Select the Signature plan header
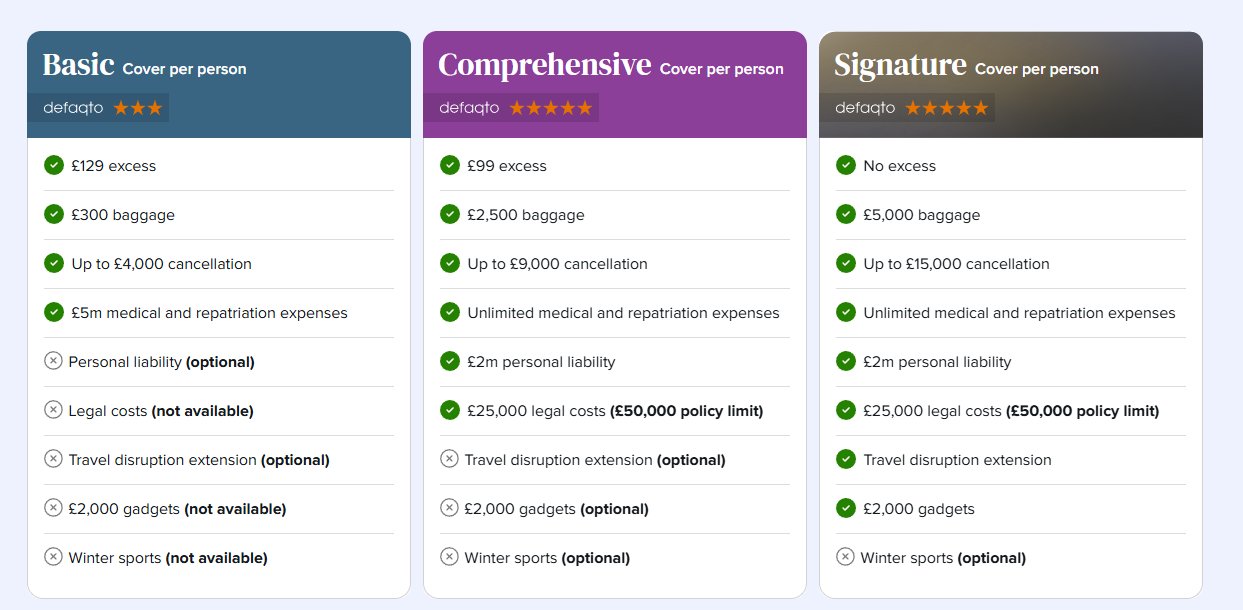Image resolution: width=1243 pixels, height=610 pixels. coord(1011,84)
